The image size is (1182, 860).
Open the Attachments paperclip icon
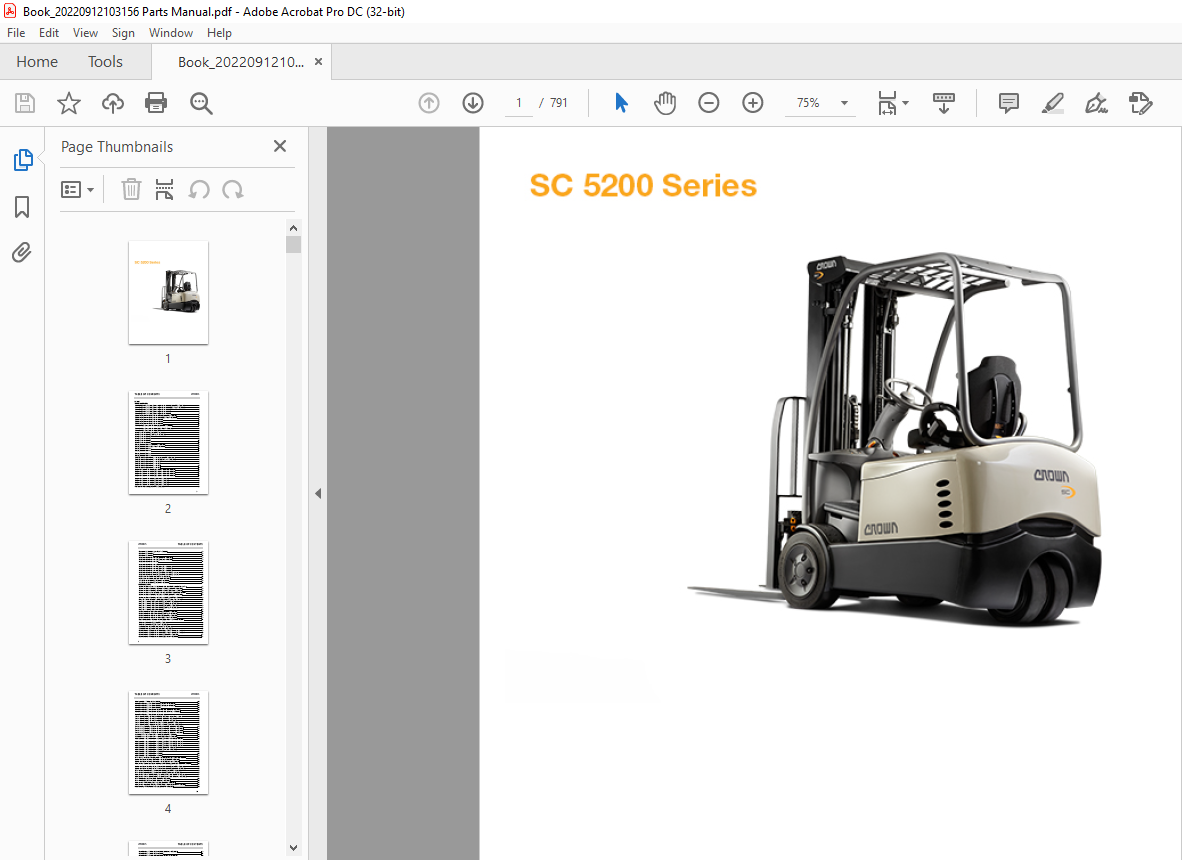[x=22, y=252]
